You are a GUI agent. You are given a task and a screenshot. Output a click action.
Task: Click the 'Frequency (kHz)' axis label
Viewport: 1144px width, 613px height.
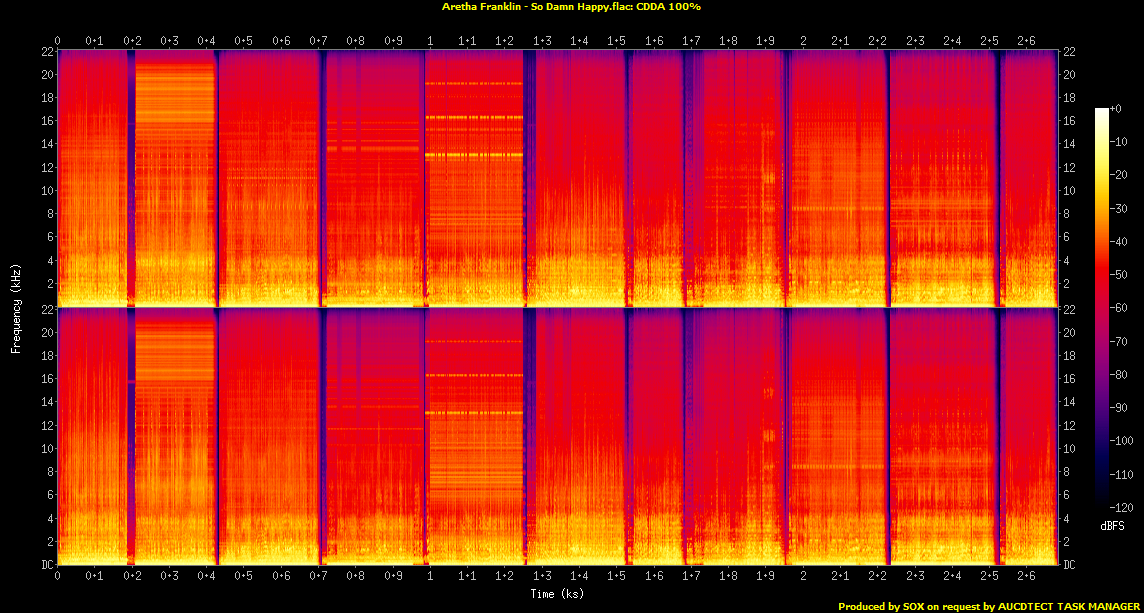coord(16,305)
